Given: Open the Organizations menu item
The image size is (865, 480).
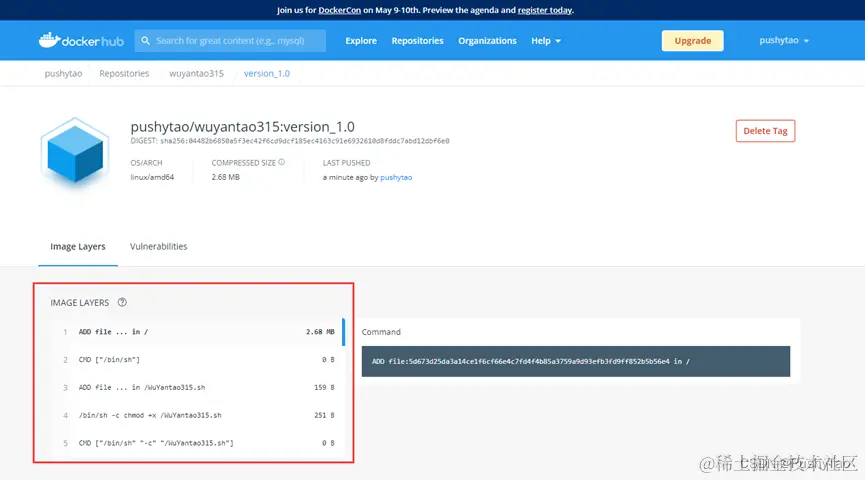Looking at the screenshot, I should tap(487, 41).
